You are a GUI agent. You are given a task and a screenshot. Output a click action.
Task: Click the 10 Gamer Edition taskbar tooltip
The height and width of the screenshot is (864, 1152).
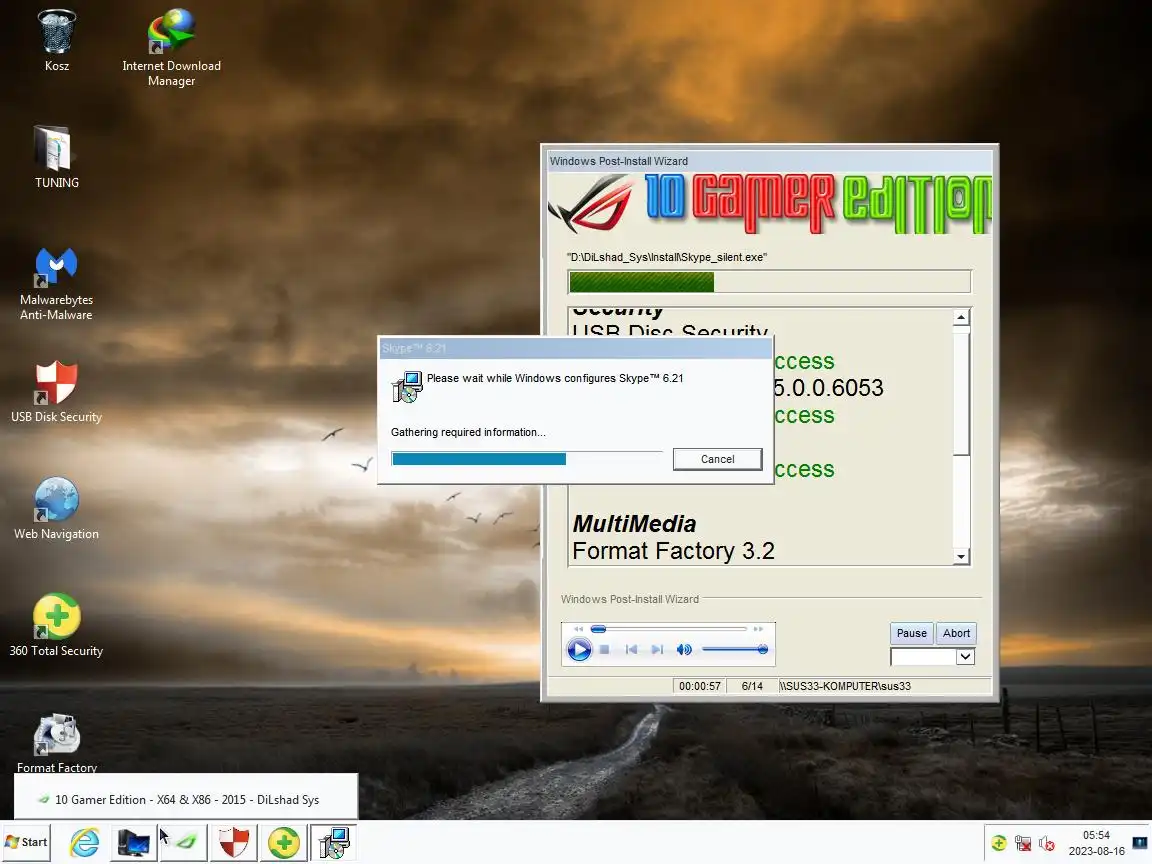186,800
